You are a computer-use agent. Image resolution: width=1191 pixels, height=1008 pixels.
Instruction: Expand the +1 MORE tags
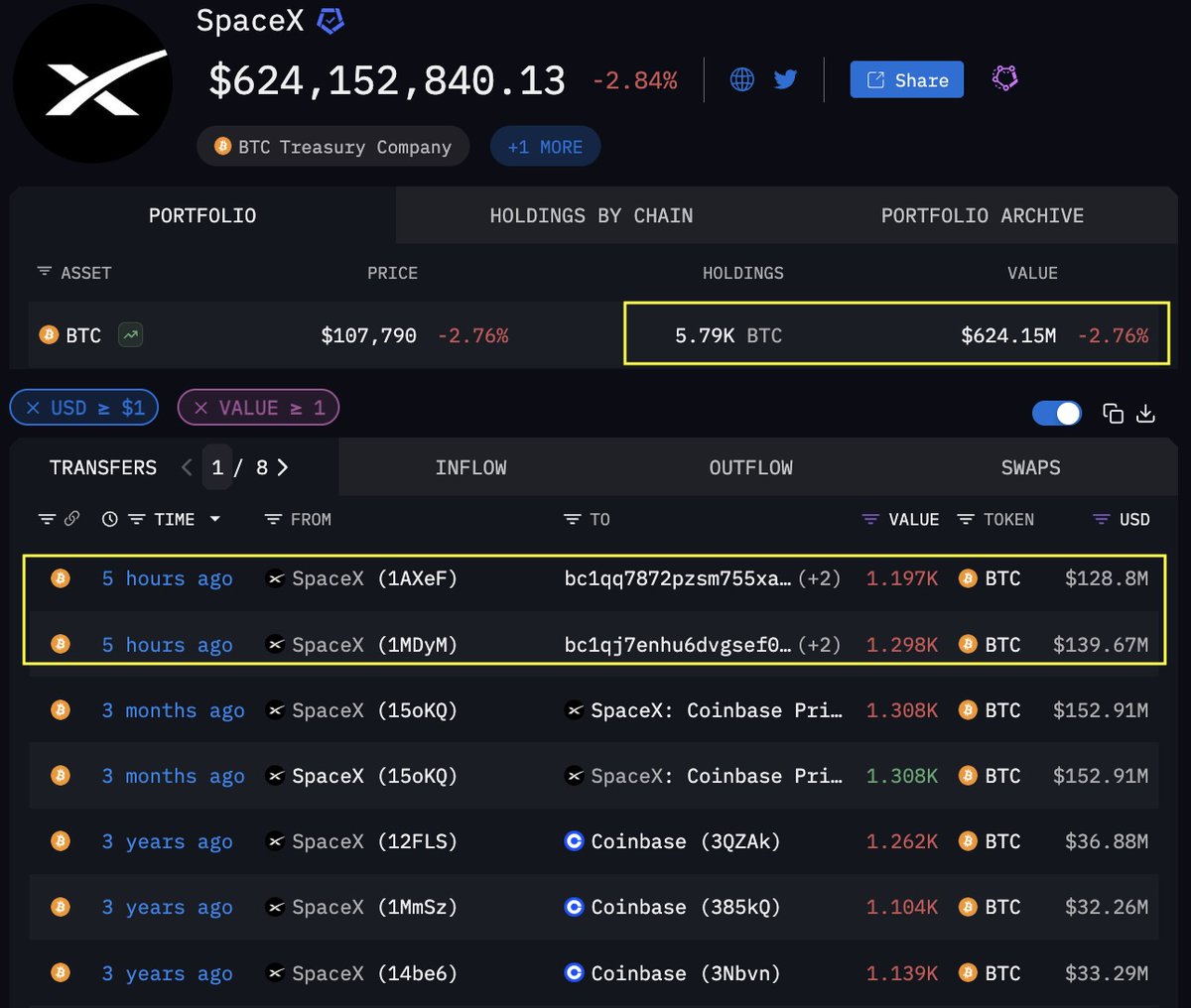point(545,147)
